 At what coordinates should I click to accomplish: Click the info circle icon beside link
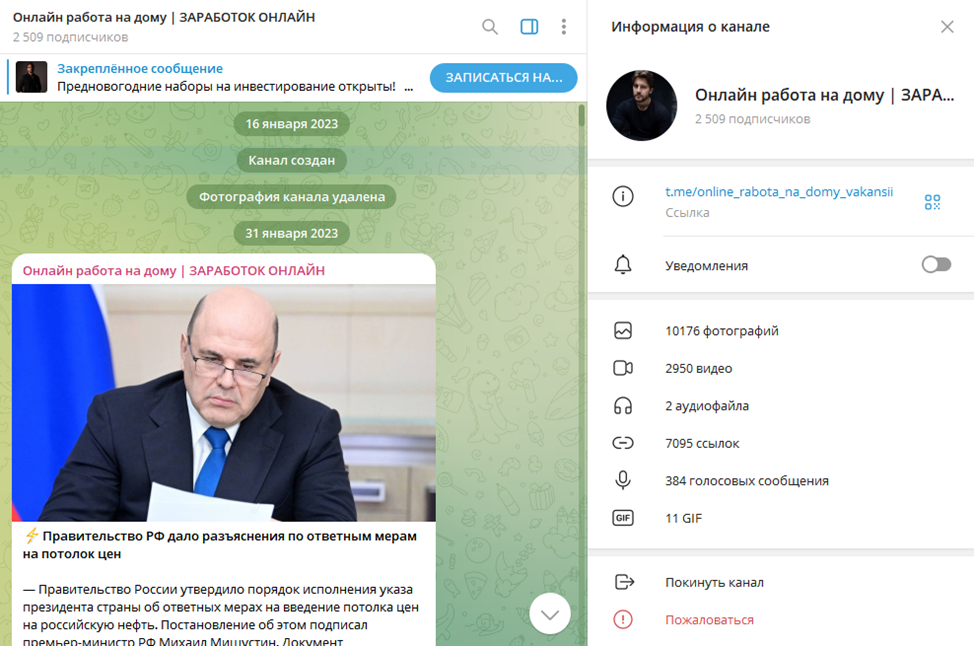(623, 196)
